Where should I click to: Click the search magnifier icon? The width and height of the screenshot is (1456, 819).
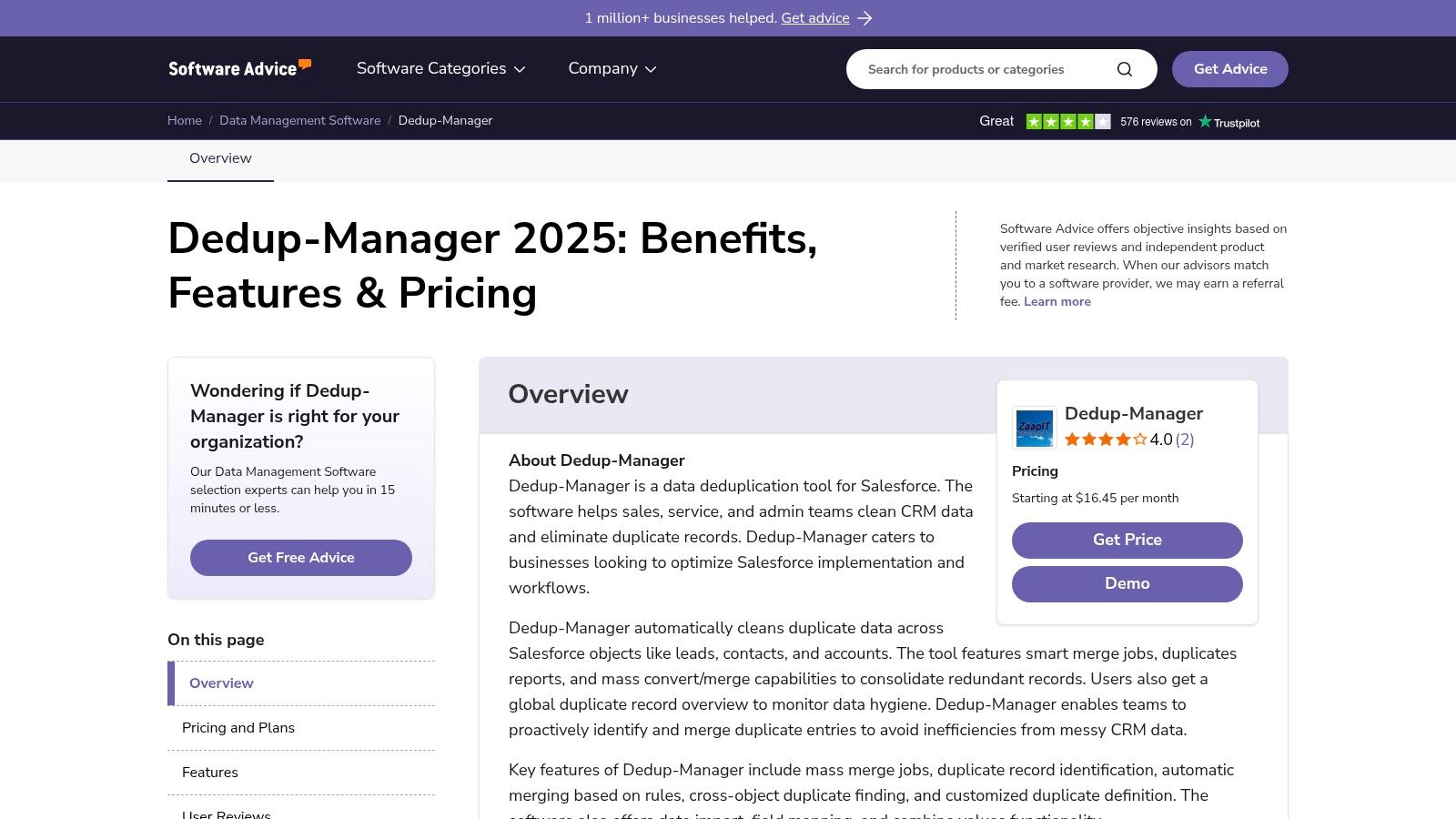1125,69
